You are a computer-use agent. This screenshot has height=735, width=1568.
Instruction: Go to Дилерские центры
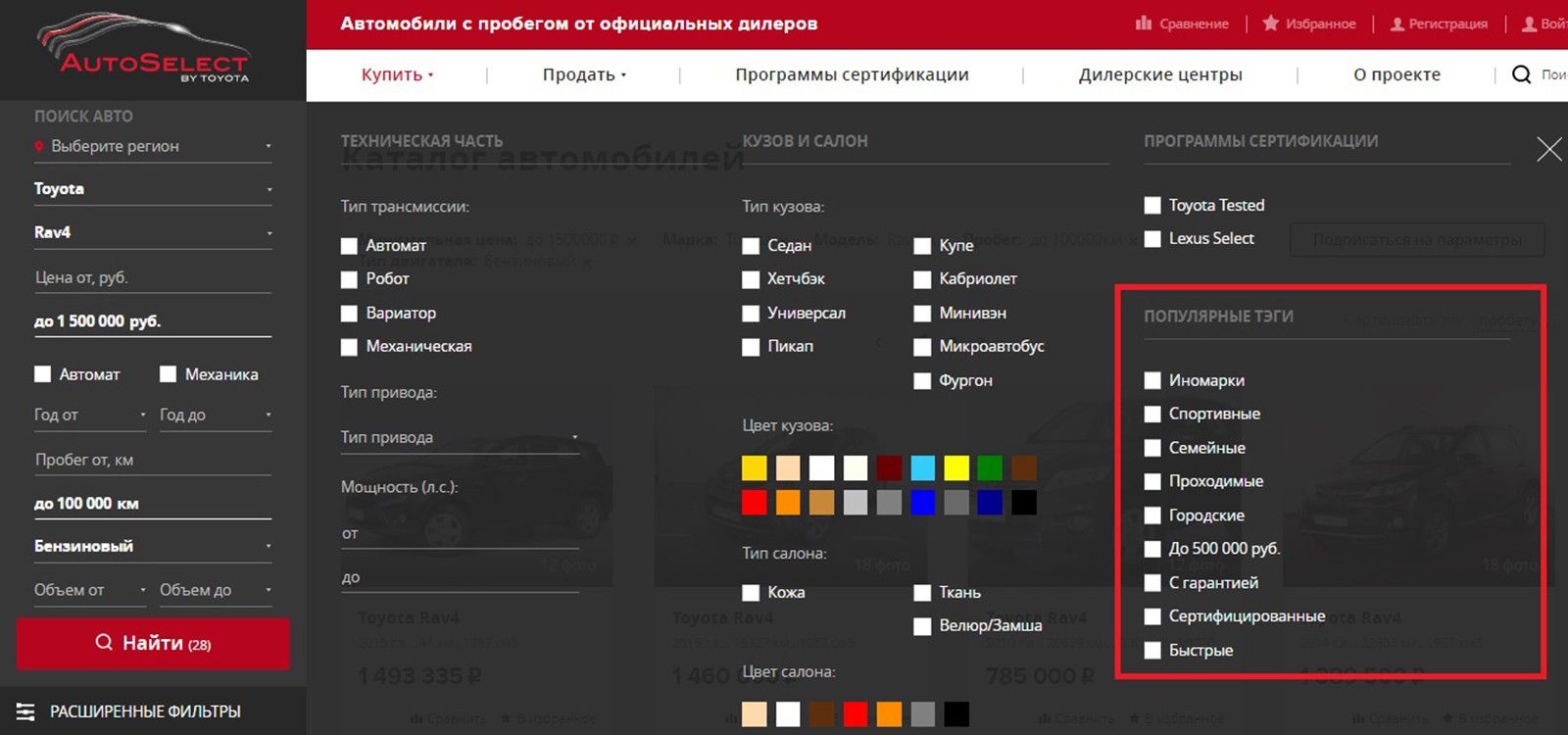1160,74
